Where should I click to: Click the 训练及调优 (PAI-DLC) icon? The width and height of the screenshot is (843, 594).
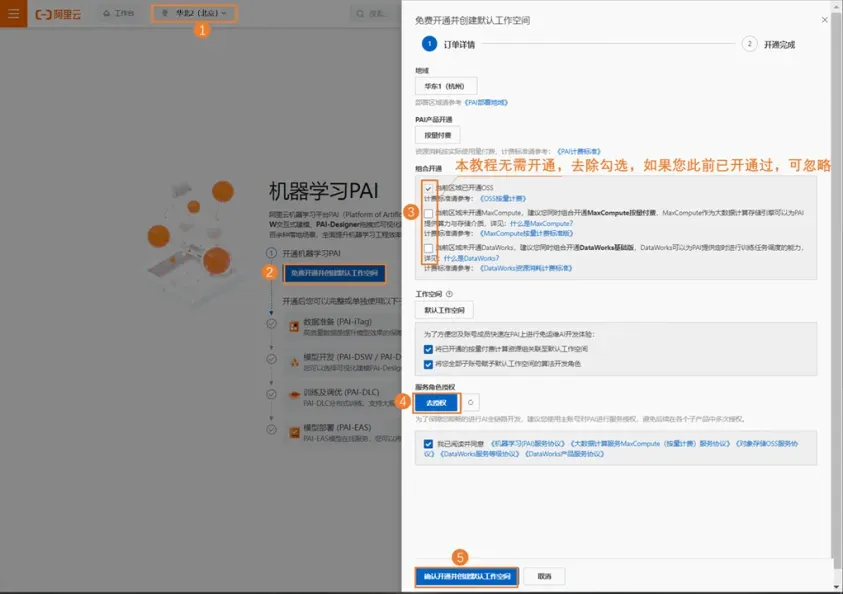(294, 393)
